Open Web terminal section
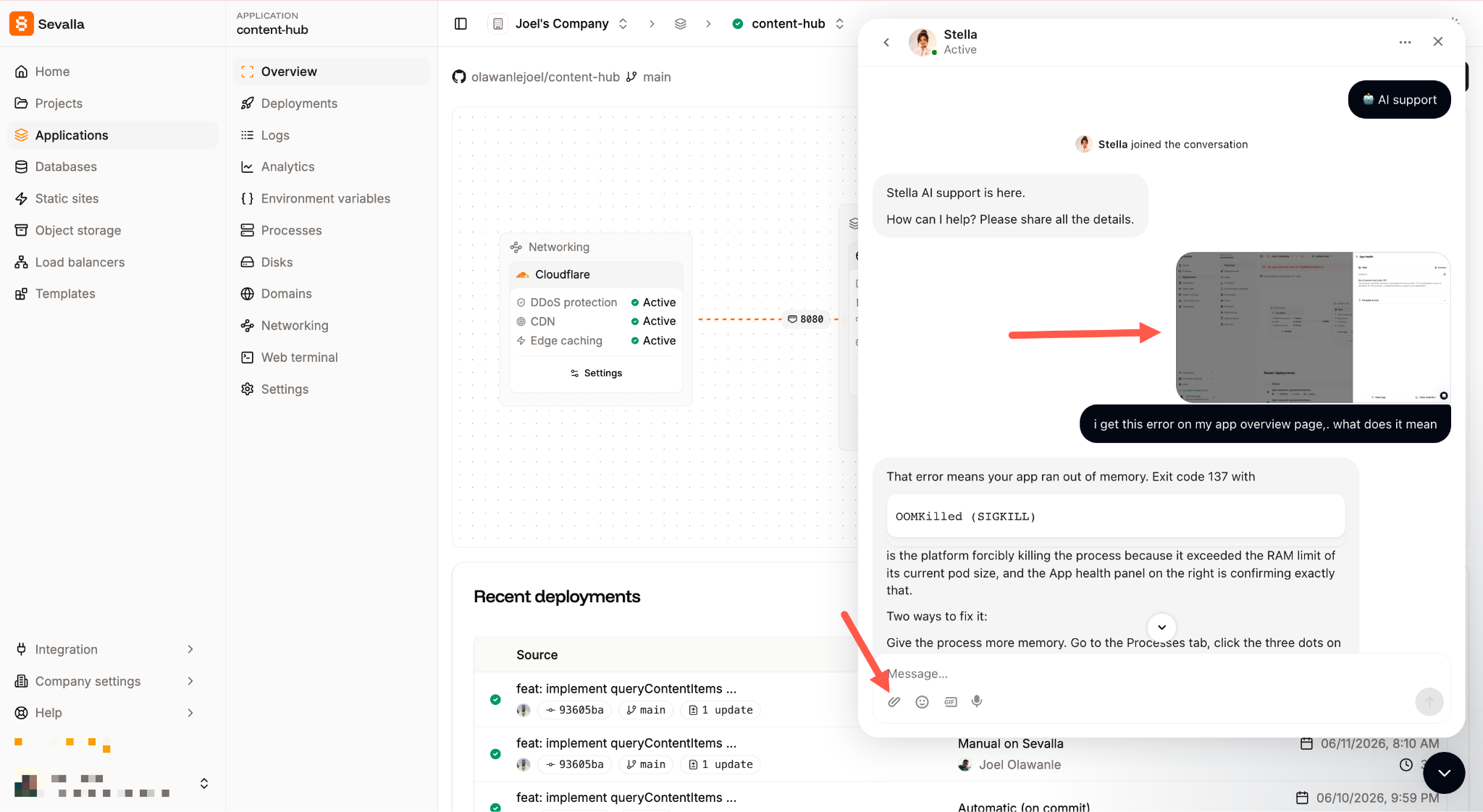This screenshot has width=1483, height=812. [x=331, y=358]
